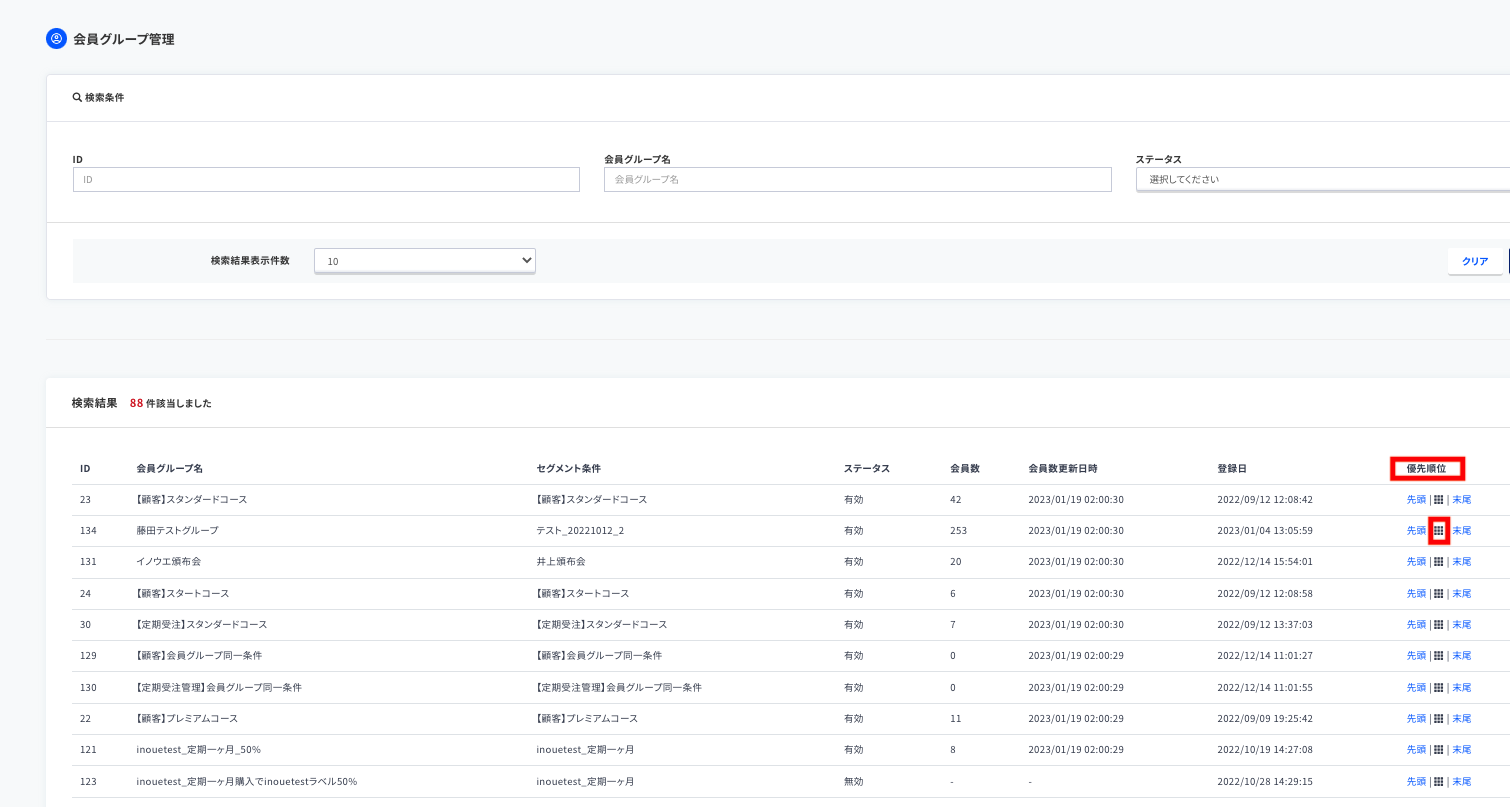Click grid icon in ID 30 row
Screen dimensions: 1510x807
(1439, 625)
